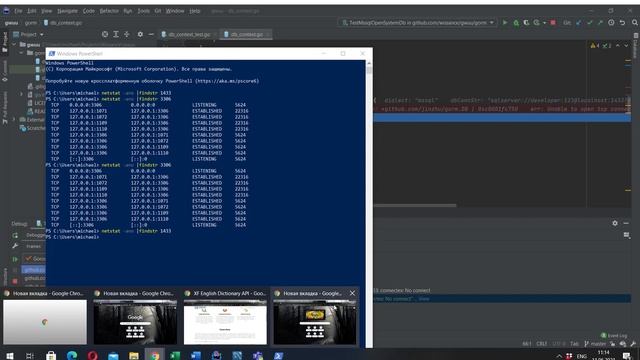Screen dimensions: 640x360
Task: Open first Chrome thumbnail Новая вкладка
Action: (45, 317)
